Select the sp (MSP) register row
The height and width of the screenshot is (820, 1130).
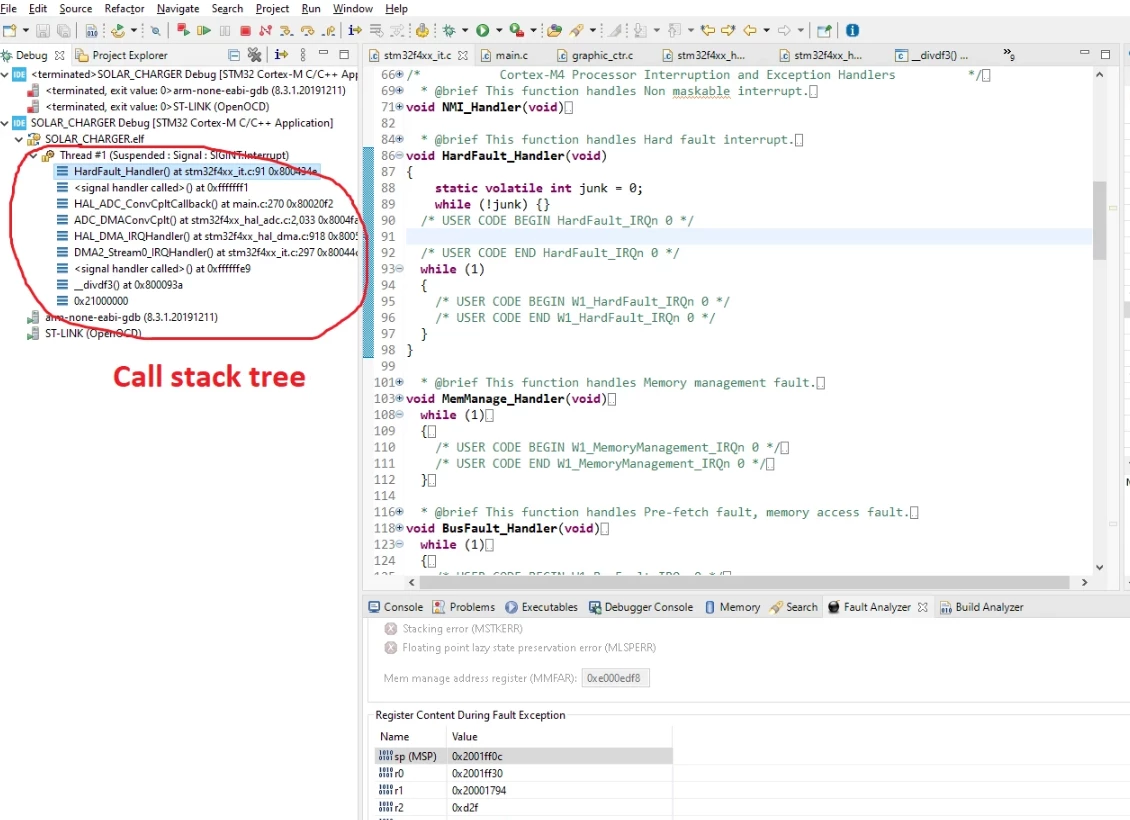[524, 756]
